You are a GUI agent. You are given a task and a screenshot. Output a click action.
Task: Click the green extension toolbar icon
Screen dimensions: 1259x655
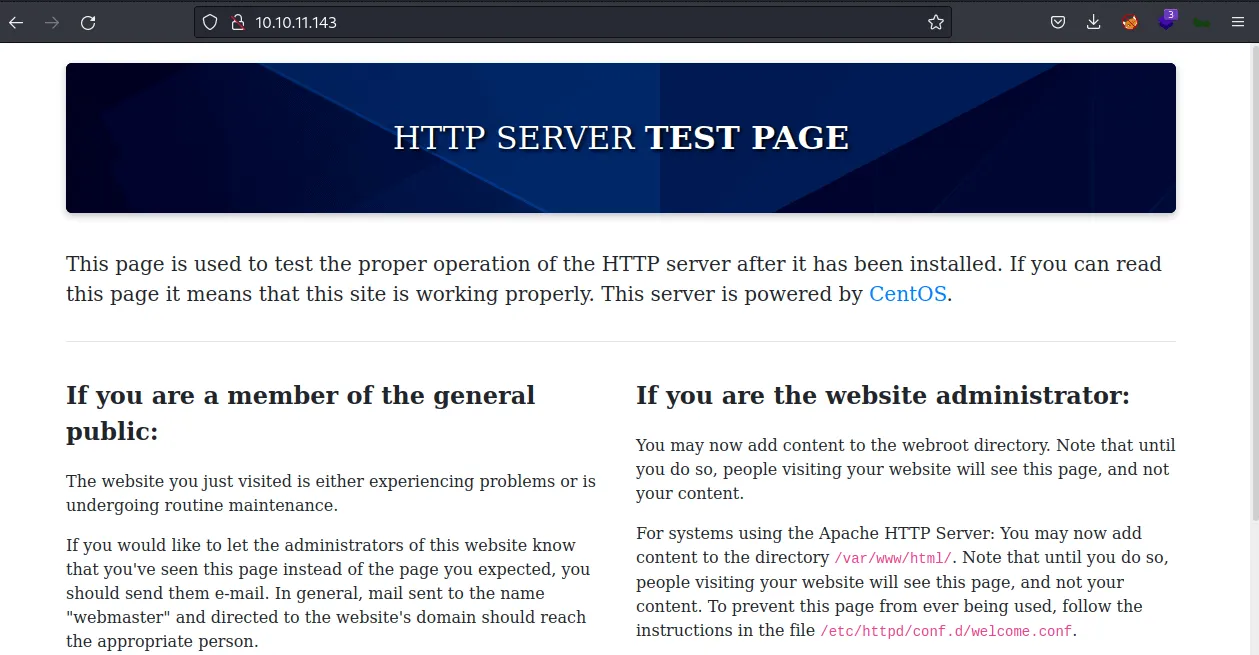tap(1201, 21)
